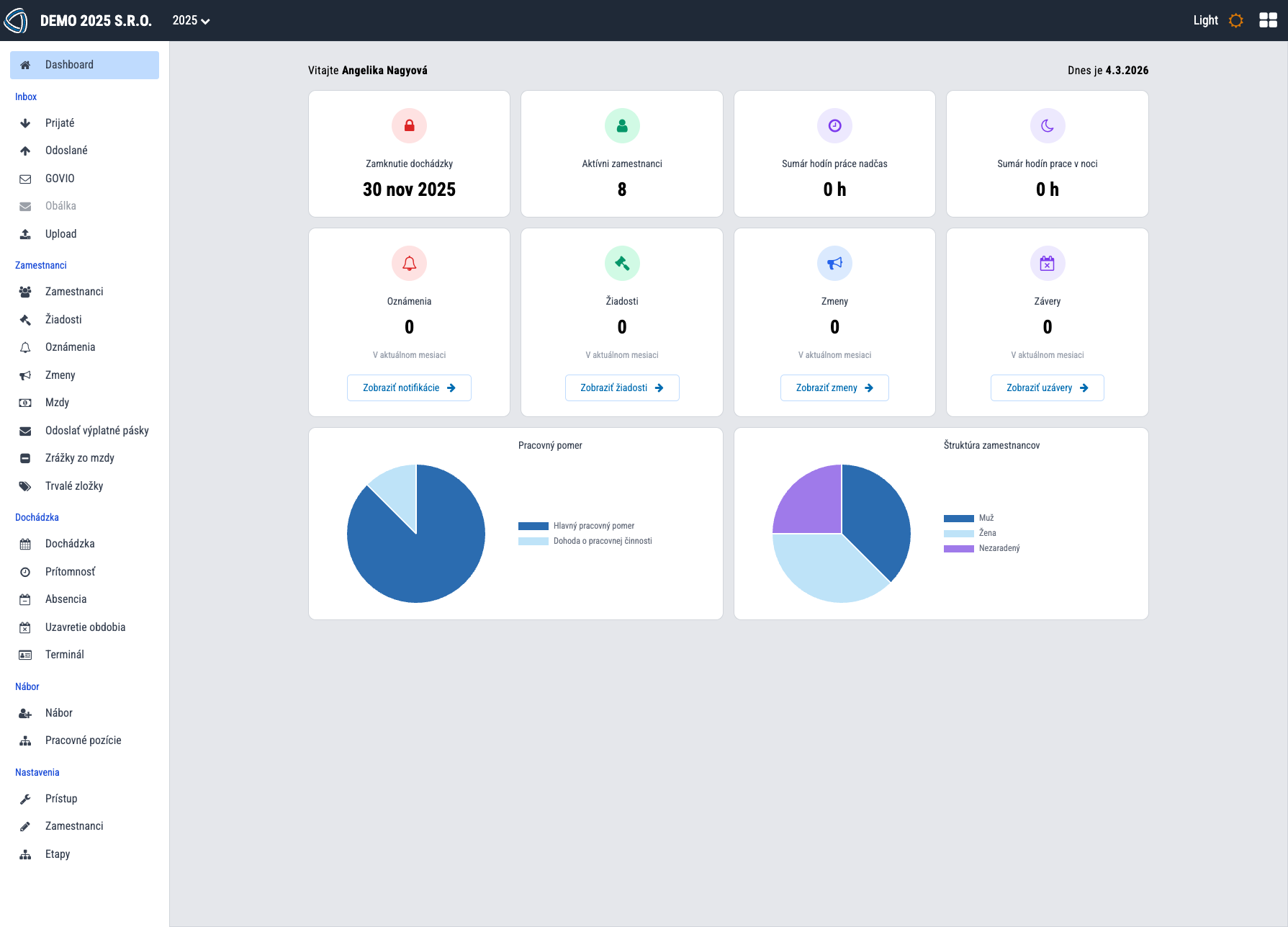The width and height of the screenshot is (1288, 927).
Task: Click the company logo in top bar
Action: click(x=16, y=20)
